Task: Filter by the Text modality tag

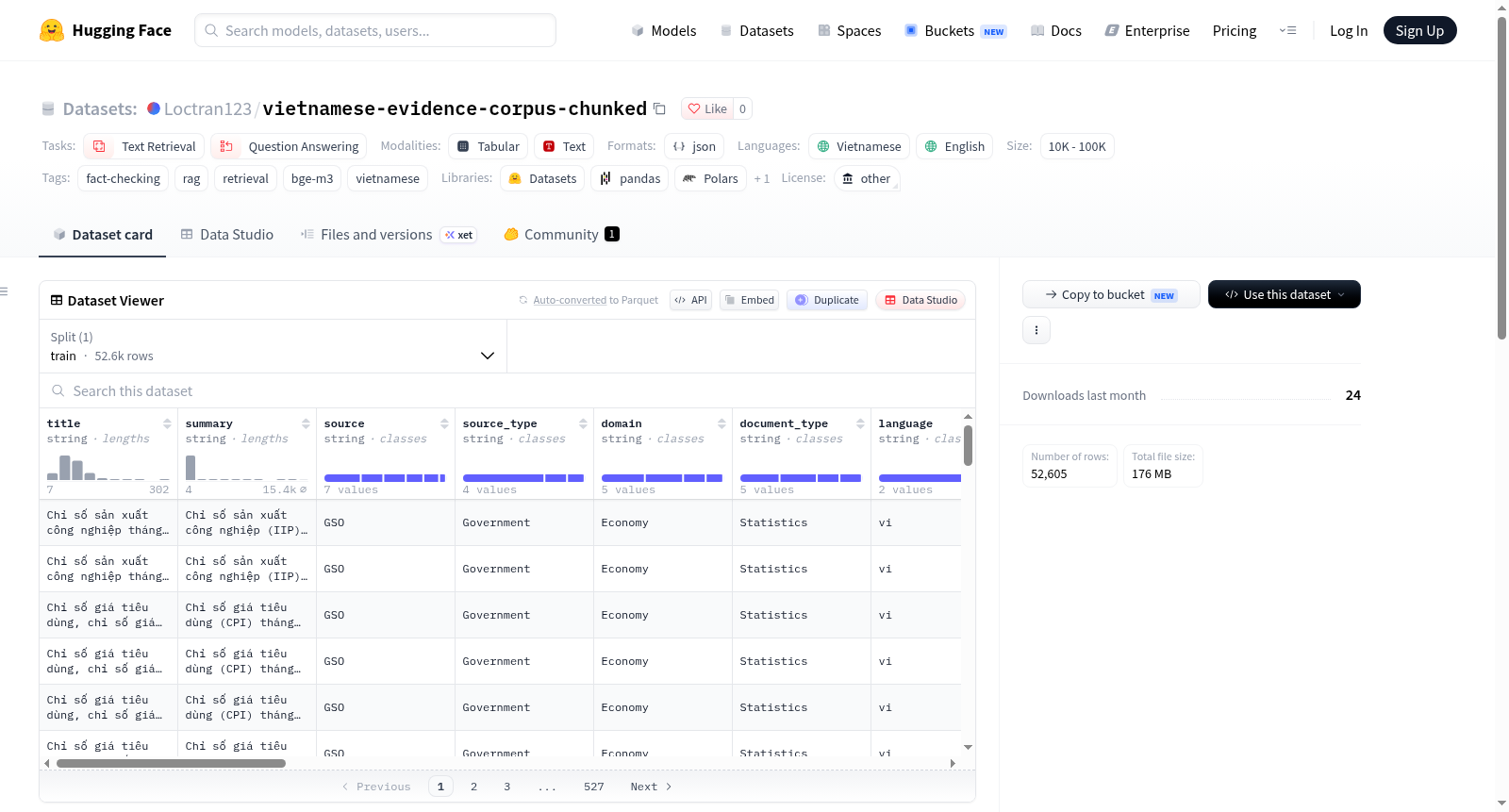Action: click(x=564, y=146)
